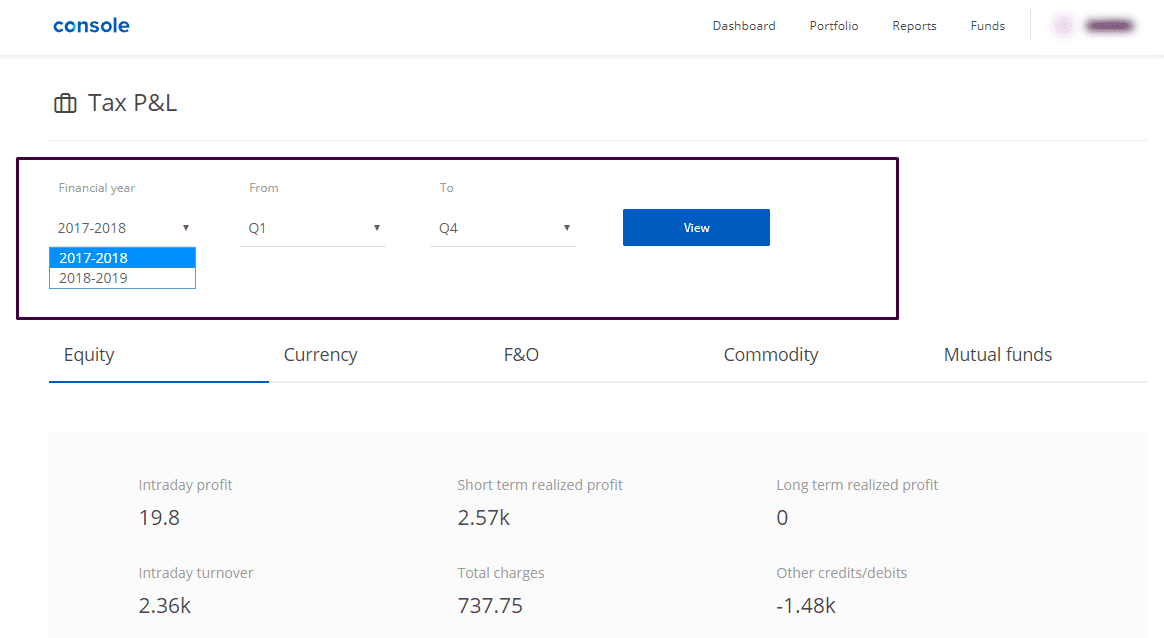
Task: Open the blurred user avatar
Action: [1063, 26]
